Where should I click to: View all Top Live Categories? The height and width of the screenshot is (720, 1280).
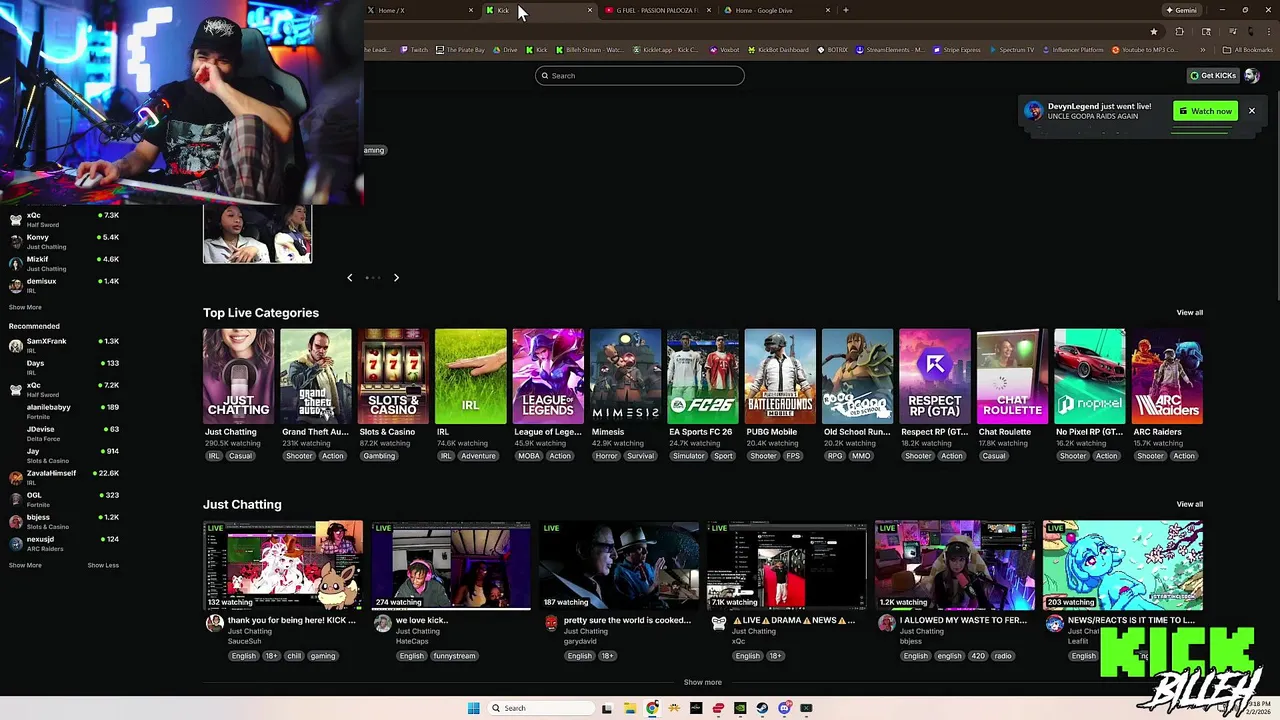[1189, 312]
